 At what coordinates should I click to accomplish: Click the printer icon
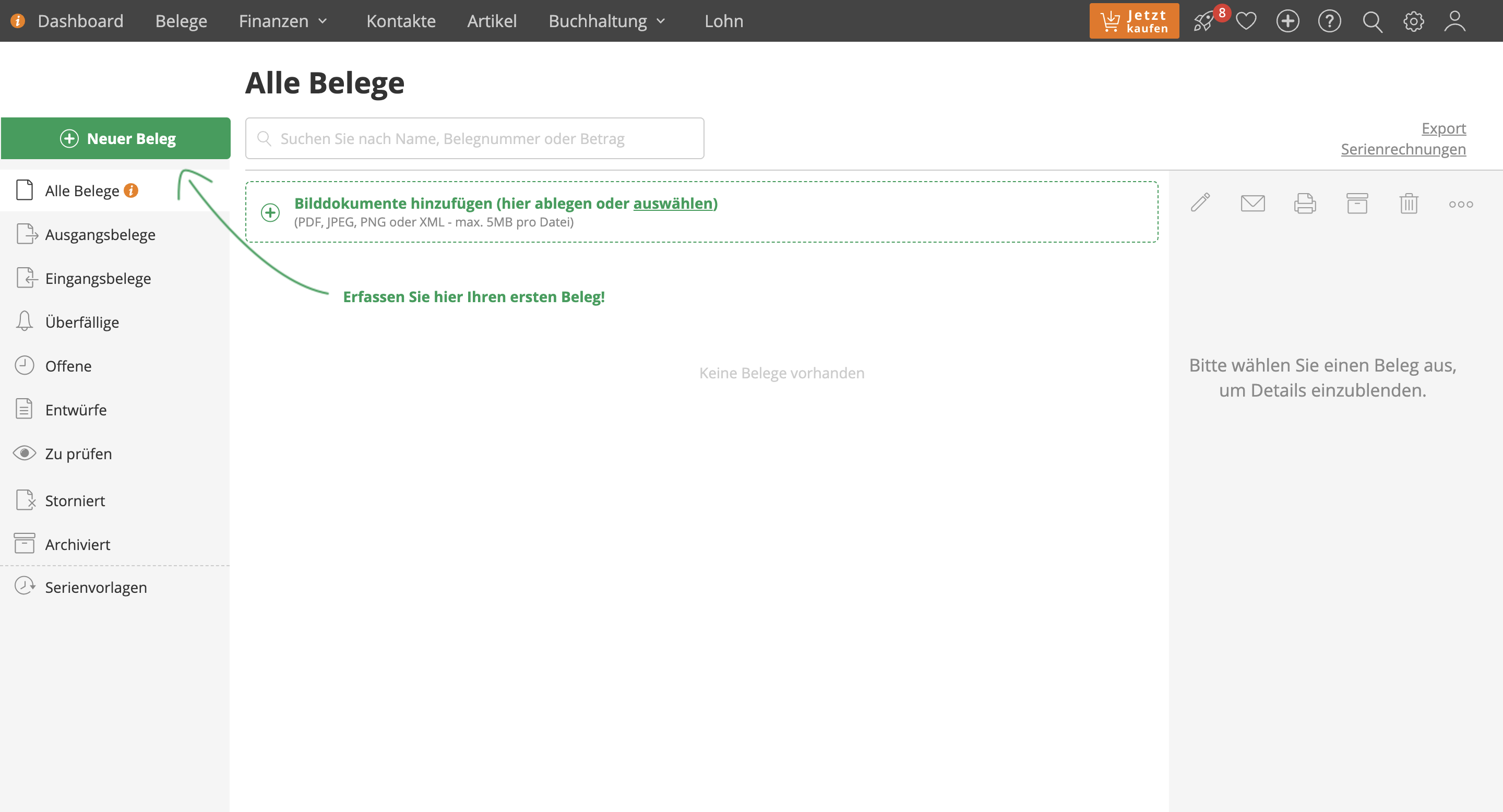click(1305, 203)
